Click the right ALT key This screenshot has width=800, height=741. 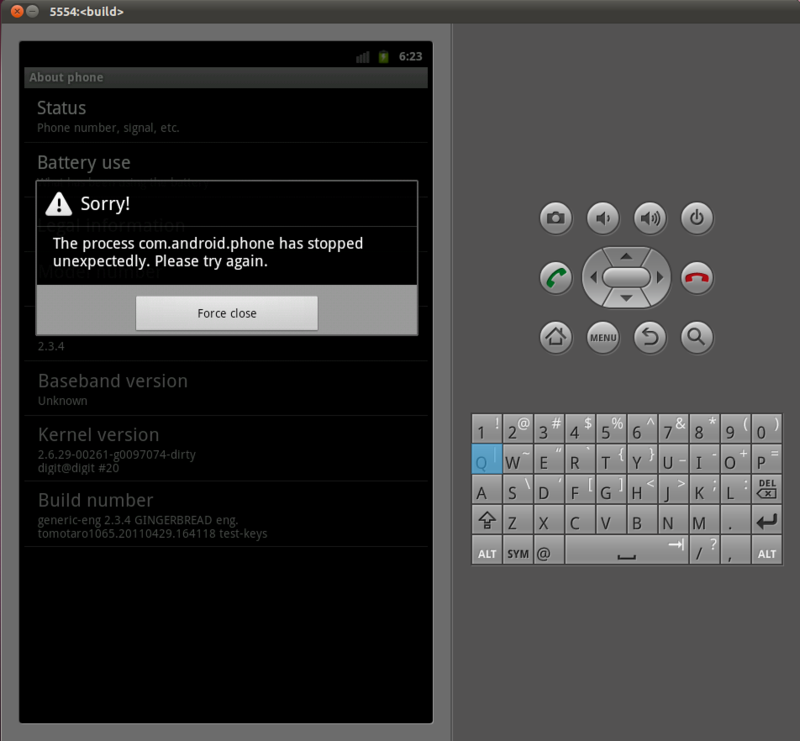(x=766, y=550)
